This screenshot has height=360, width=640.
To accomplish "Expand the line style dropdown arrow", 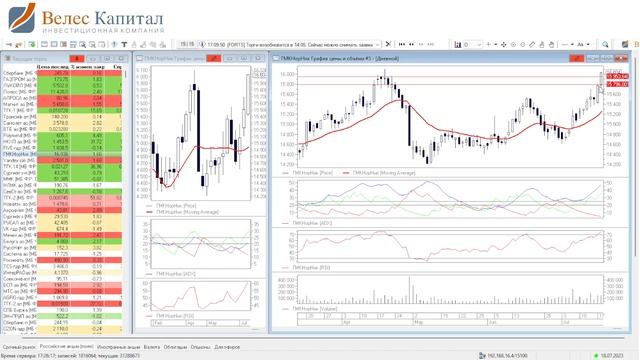I will click(572, 44).
